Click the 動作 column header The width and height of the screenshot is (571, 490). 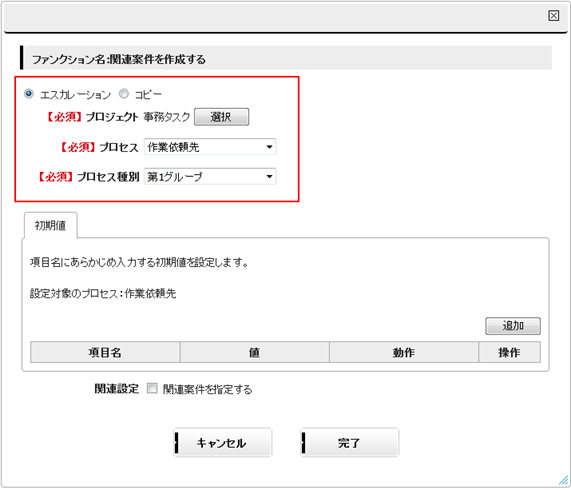403,352
